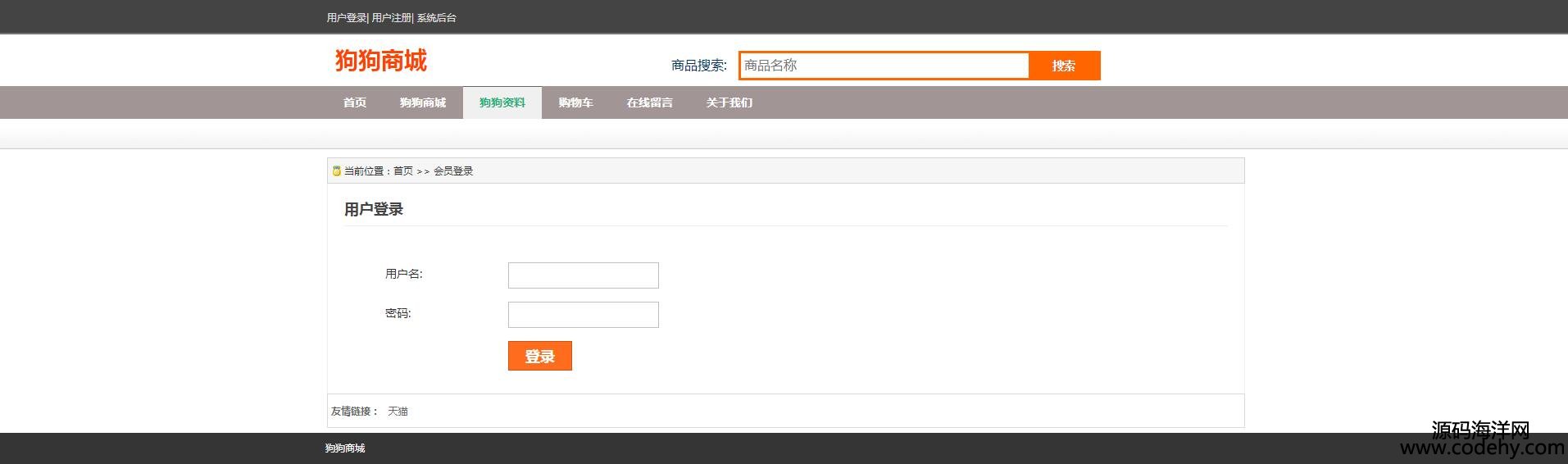Open the 系统后台 admin link

click(437, 17)
